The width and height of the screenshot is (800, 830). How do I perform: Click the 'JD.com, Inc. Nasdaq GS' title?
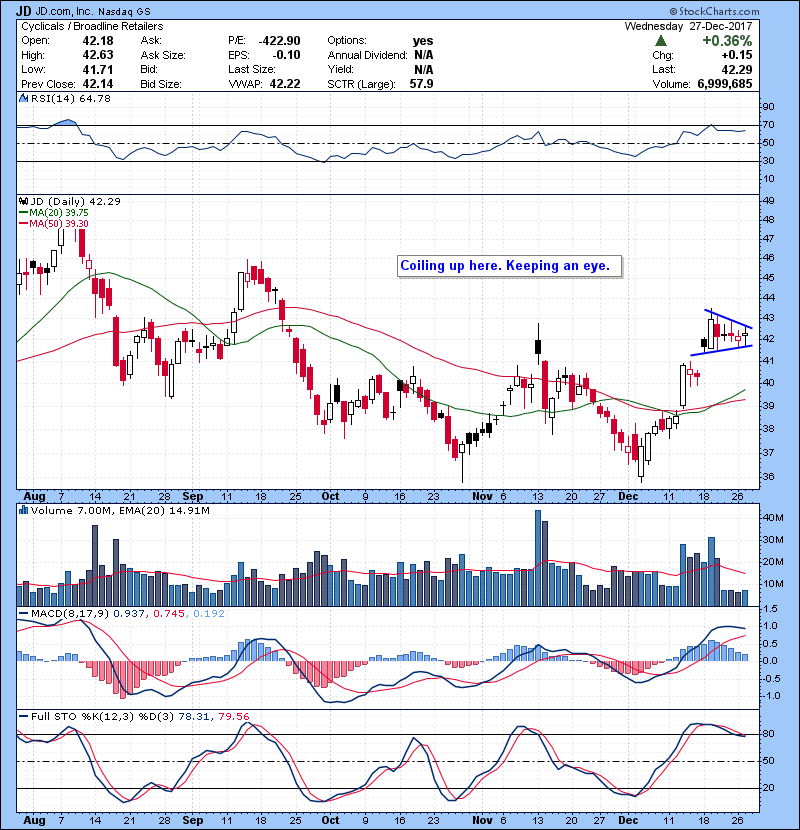coord(93,11)
